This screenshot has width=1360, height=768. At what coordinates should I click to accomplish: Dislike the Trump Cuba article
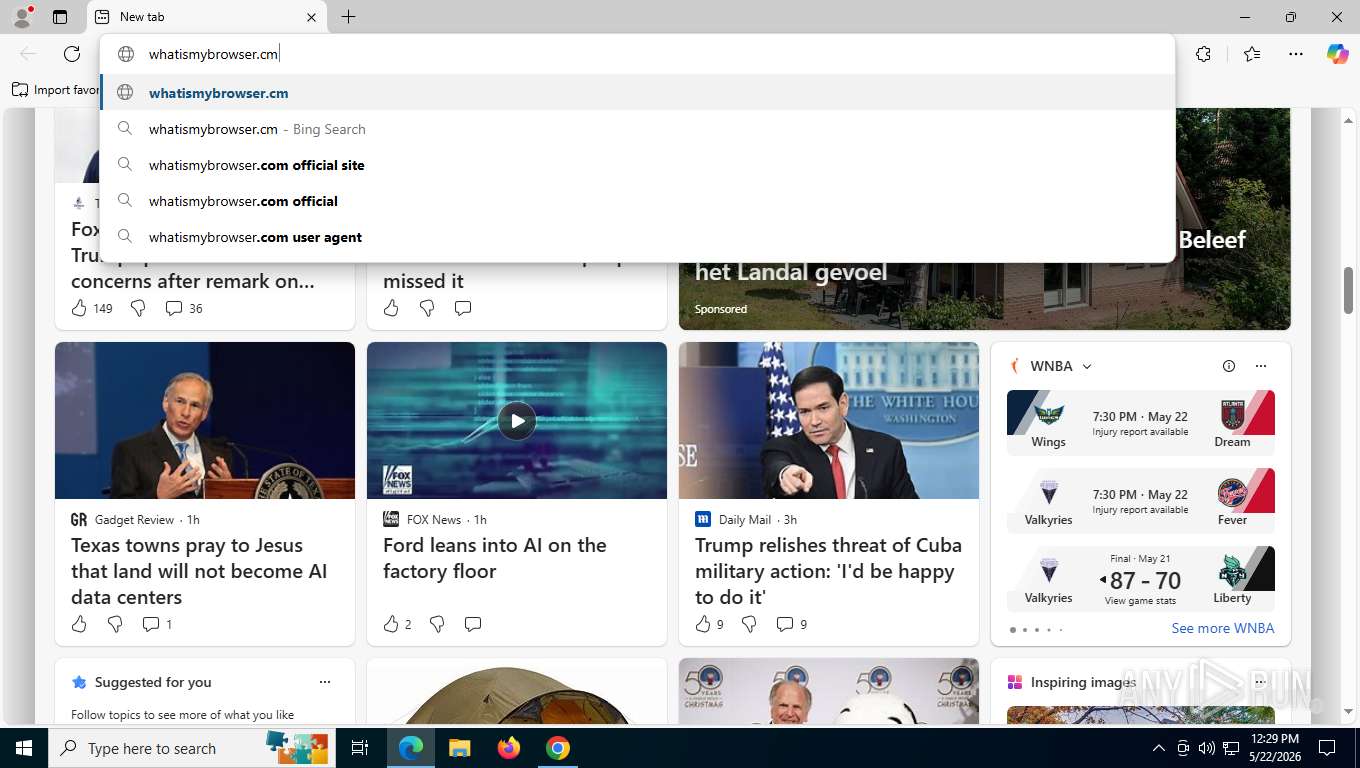pos(749,624)
